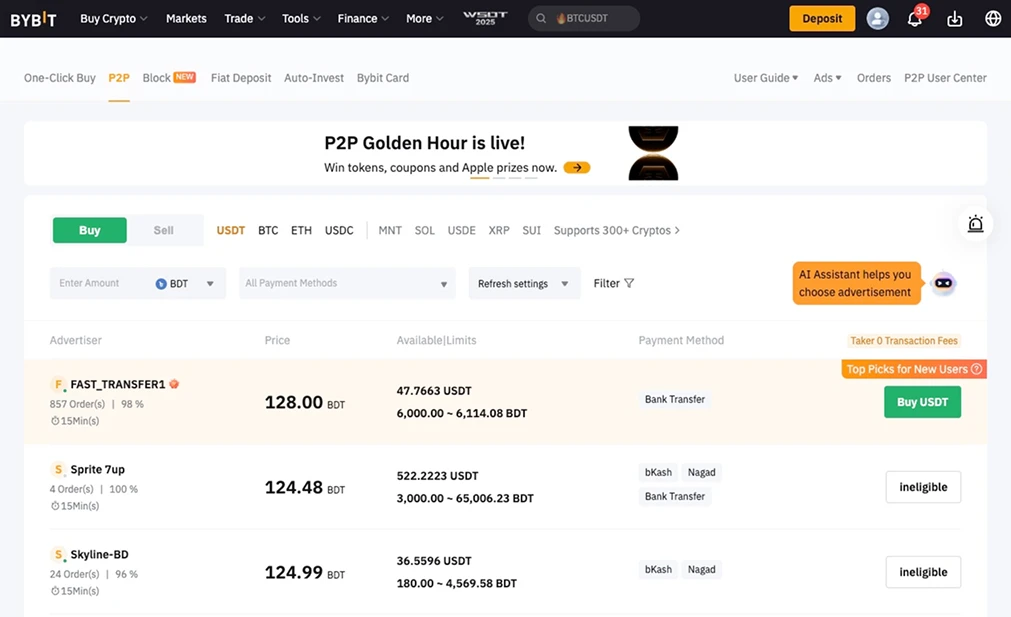Image resolution: width=1011 pixels, height=617 pixels.
Task: Select the USDE crypto tab
Action: (462, 230)
